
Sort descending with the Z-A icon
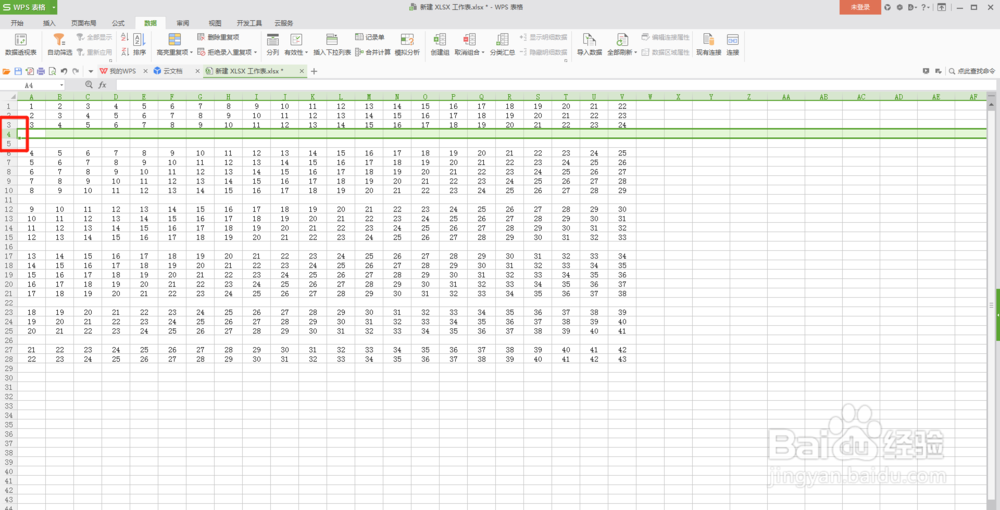[124, 52]
